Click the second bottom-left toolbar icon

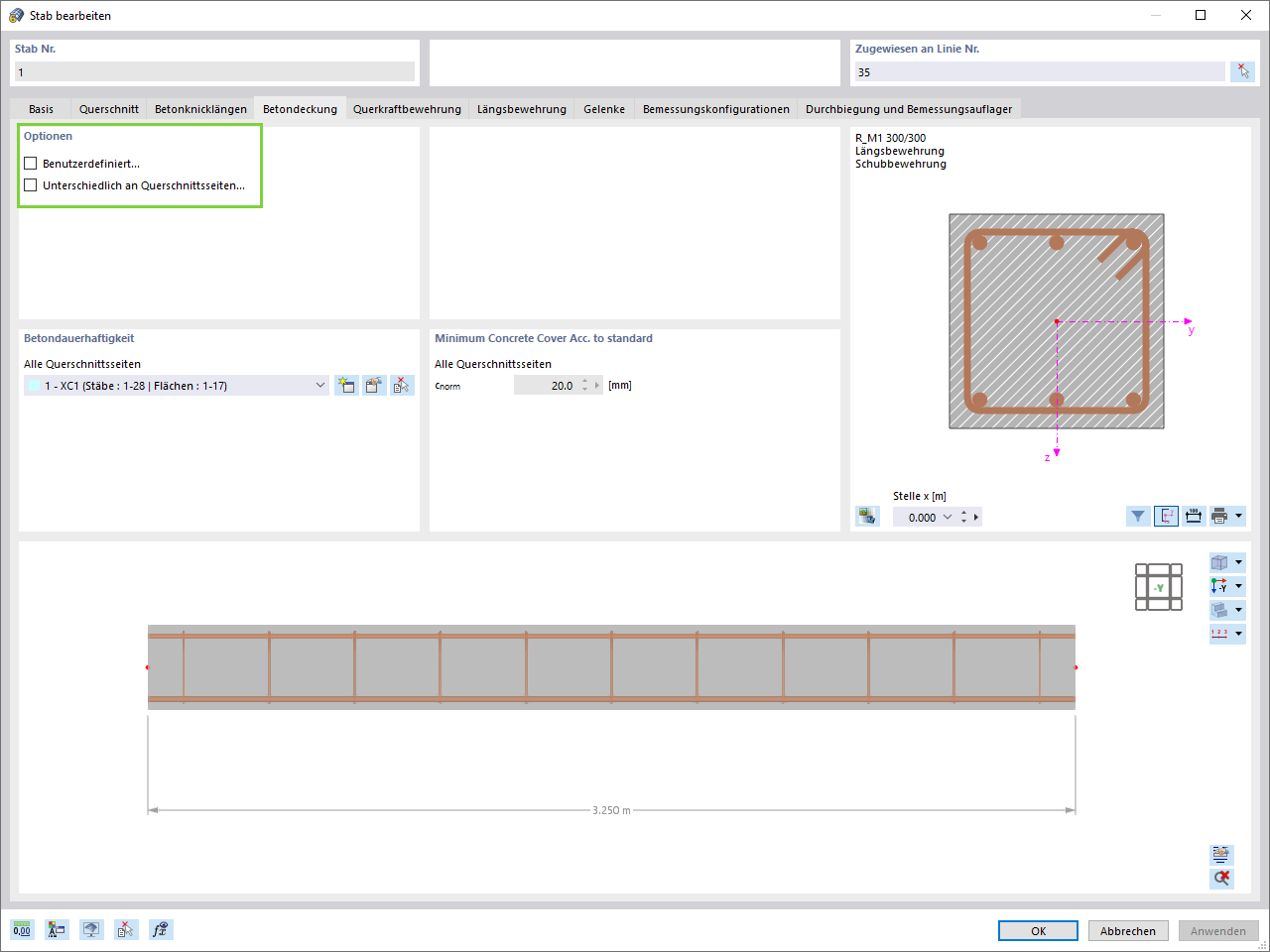click(x=57, y=929)
